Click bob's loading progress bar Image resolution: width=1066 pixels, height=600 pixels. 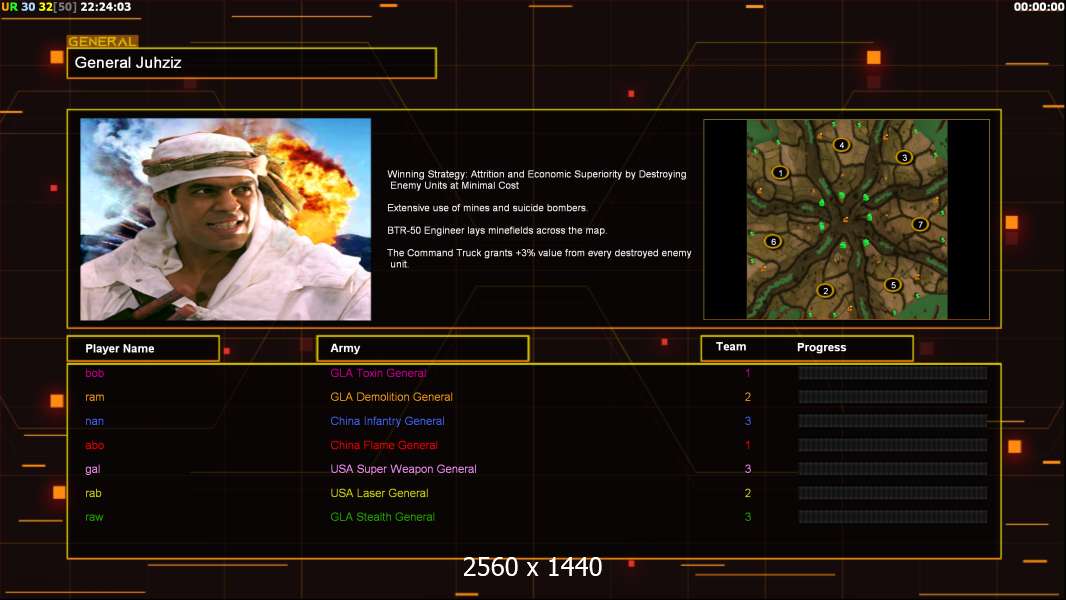(893, 373)
